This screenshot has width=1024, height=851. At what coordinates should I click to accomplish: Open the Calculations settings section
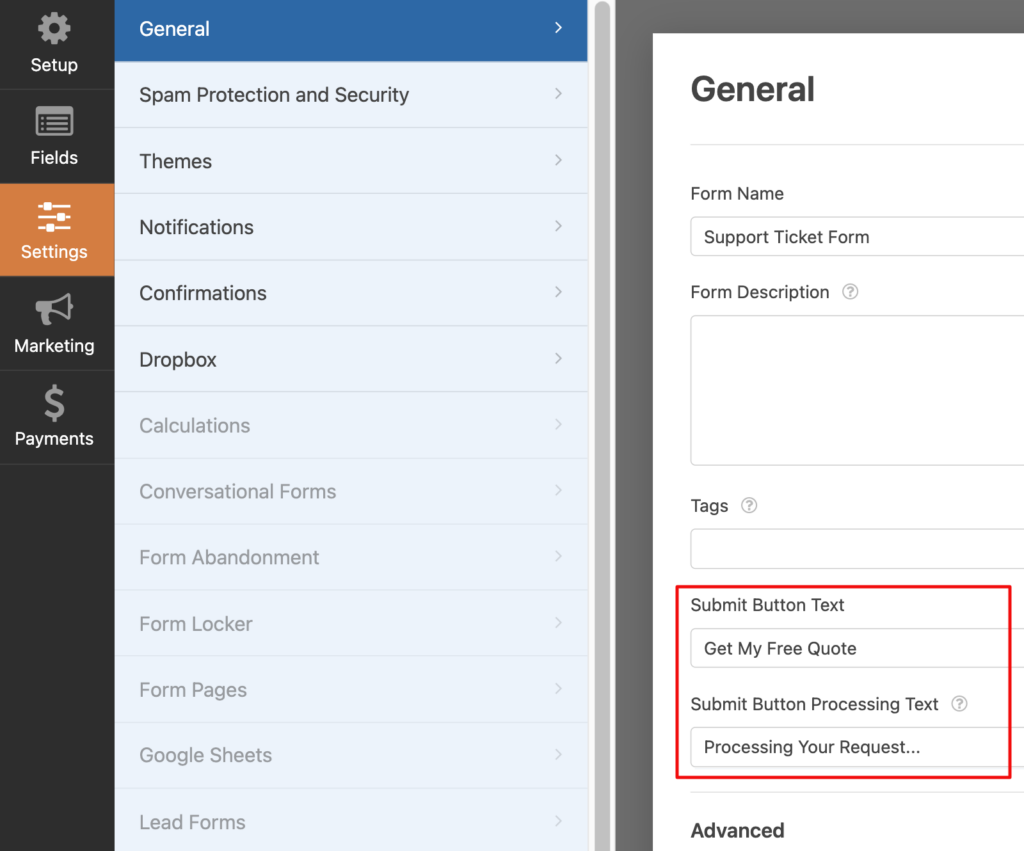click(351, 425)
